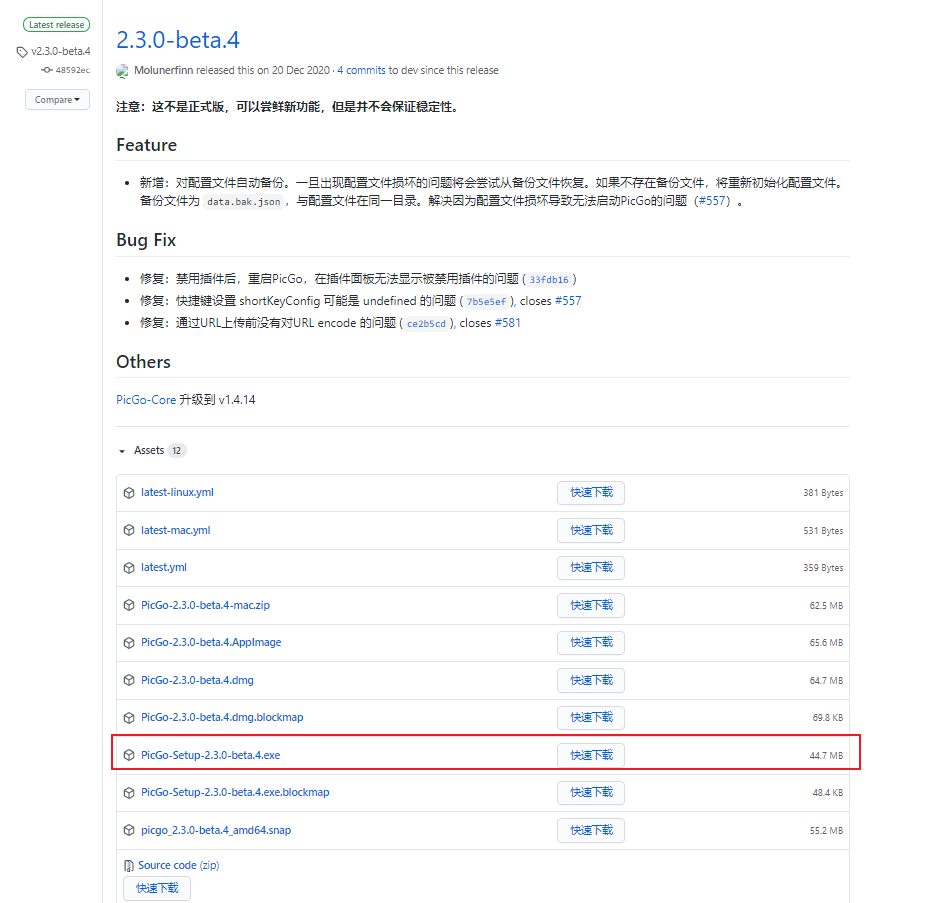Click the Latest release badge

[56, 25]
